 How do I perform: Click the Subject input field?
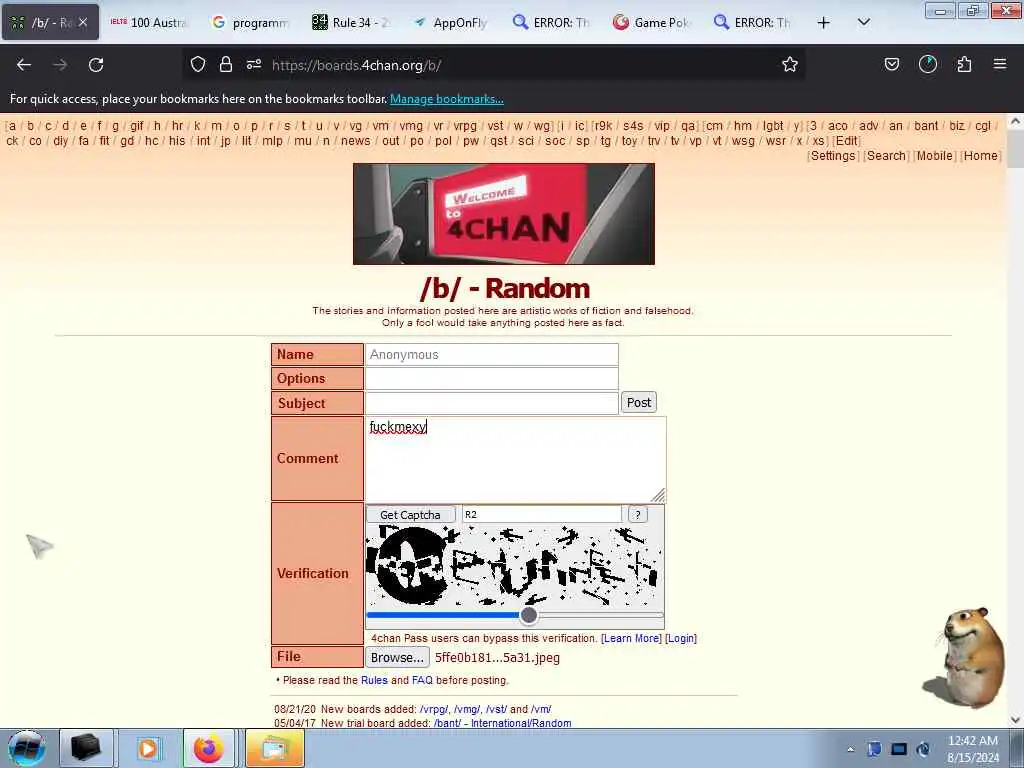pyautogui.click(x=491, y=403)
